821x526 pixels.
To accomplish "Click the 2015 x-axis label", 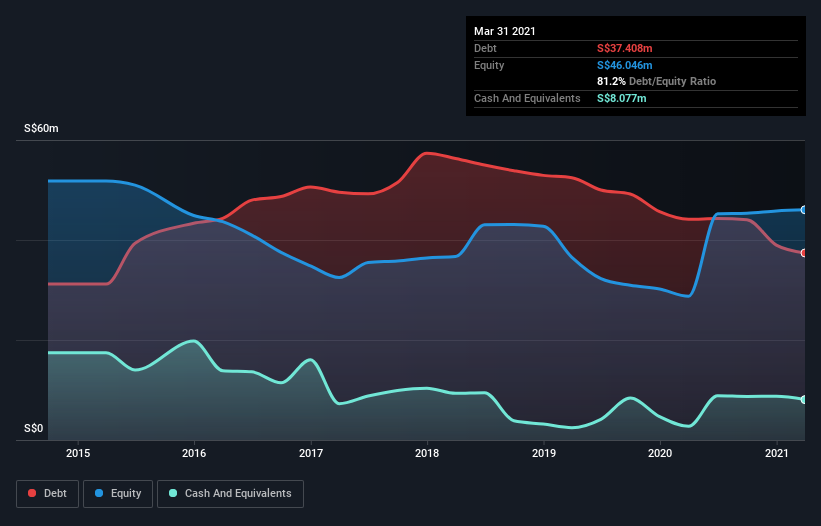I will (x=78, y=453).
